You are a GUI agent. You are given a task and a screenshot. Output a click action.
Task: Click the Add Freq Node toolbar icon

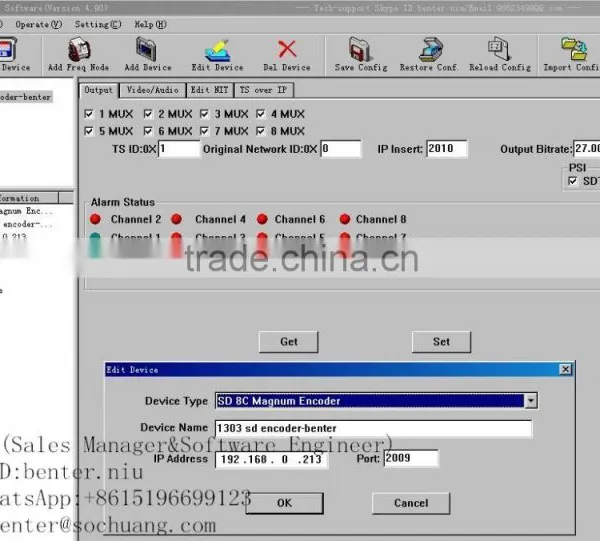click(79, 50)
